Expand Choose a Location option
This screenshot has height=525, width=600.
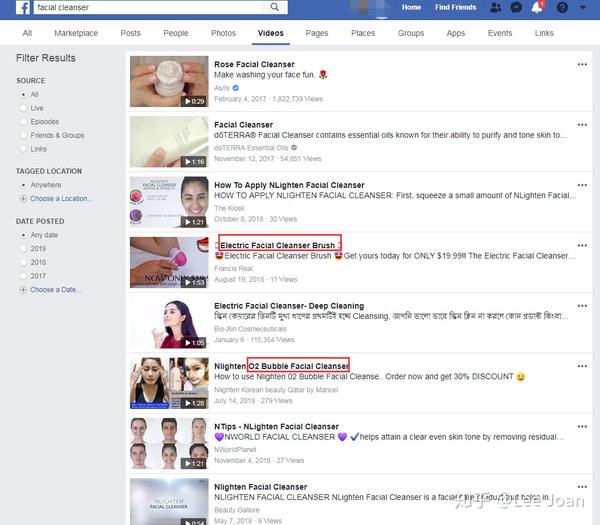tap(61, 199)
